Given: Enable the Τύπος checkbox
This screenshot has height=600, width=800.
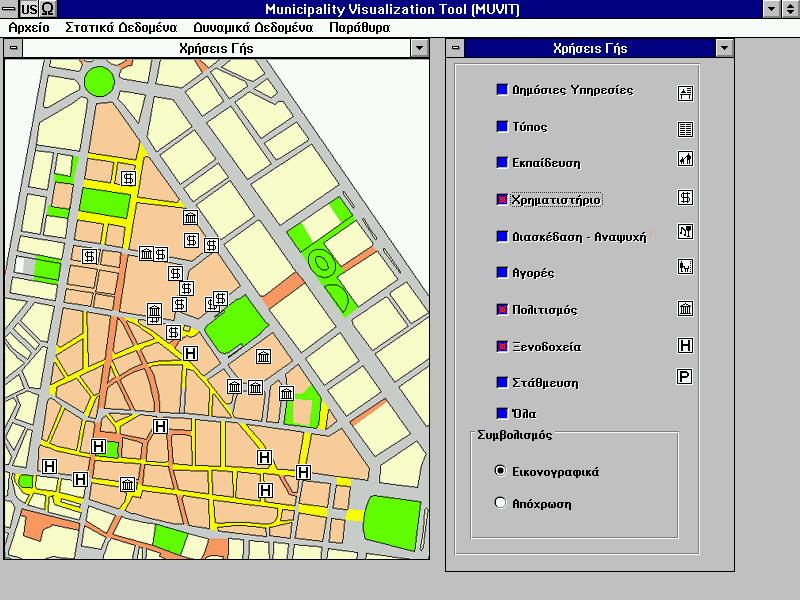Looking at the screenshot, I should [x=502, y=126].
